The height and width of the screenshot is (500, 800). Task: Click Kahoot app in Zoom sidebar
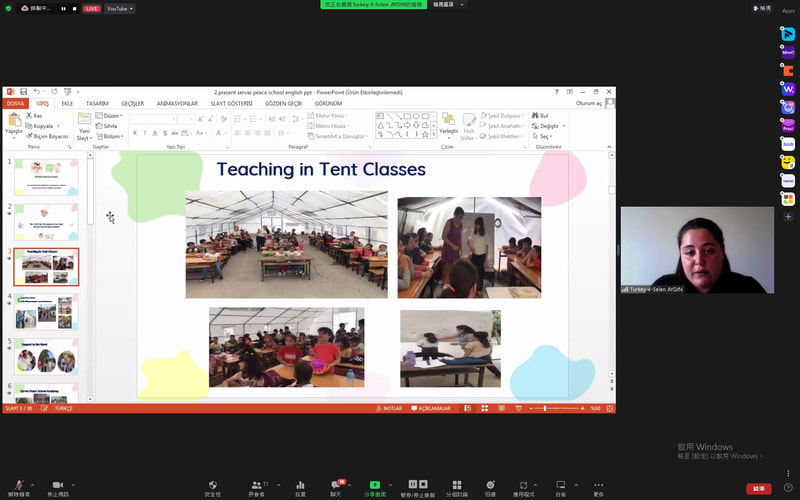click(788, 52)
